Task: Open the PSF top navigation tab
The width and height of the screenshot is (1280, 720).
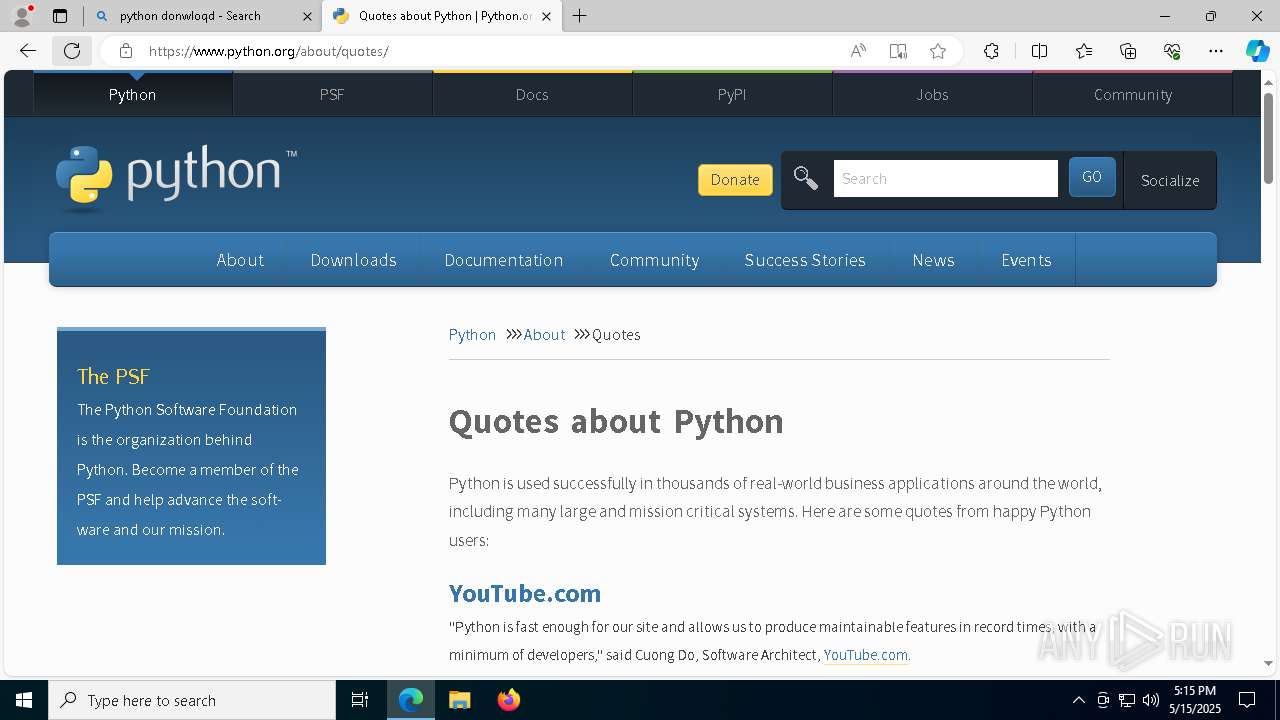Action: [x=332, y=94]
